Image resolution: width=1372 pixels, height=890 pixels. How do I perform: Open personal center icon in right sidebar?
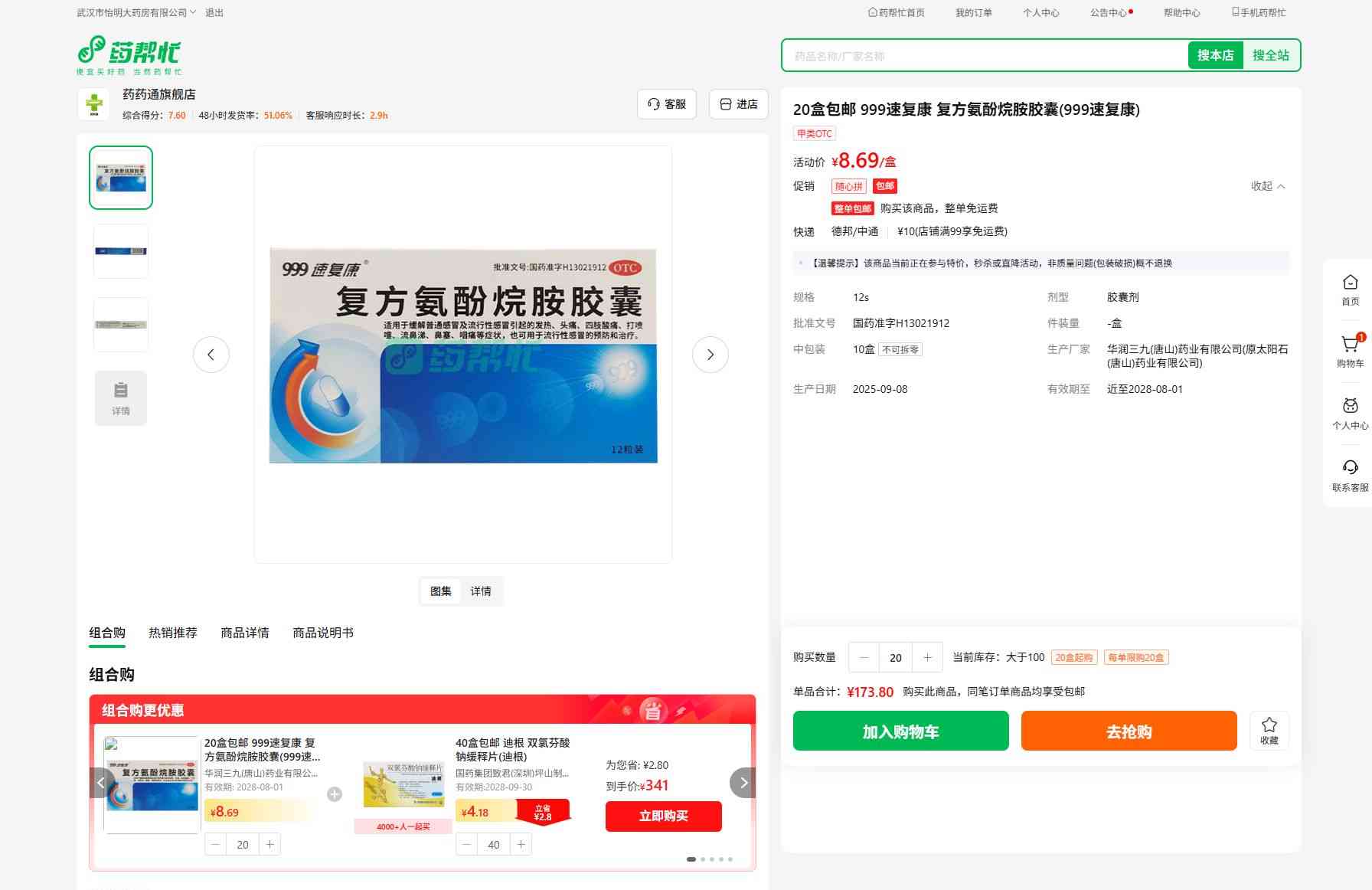1350,407
